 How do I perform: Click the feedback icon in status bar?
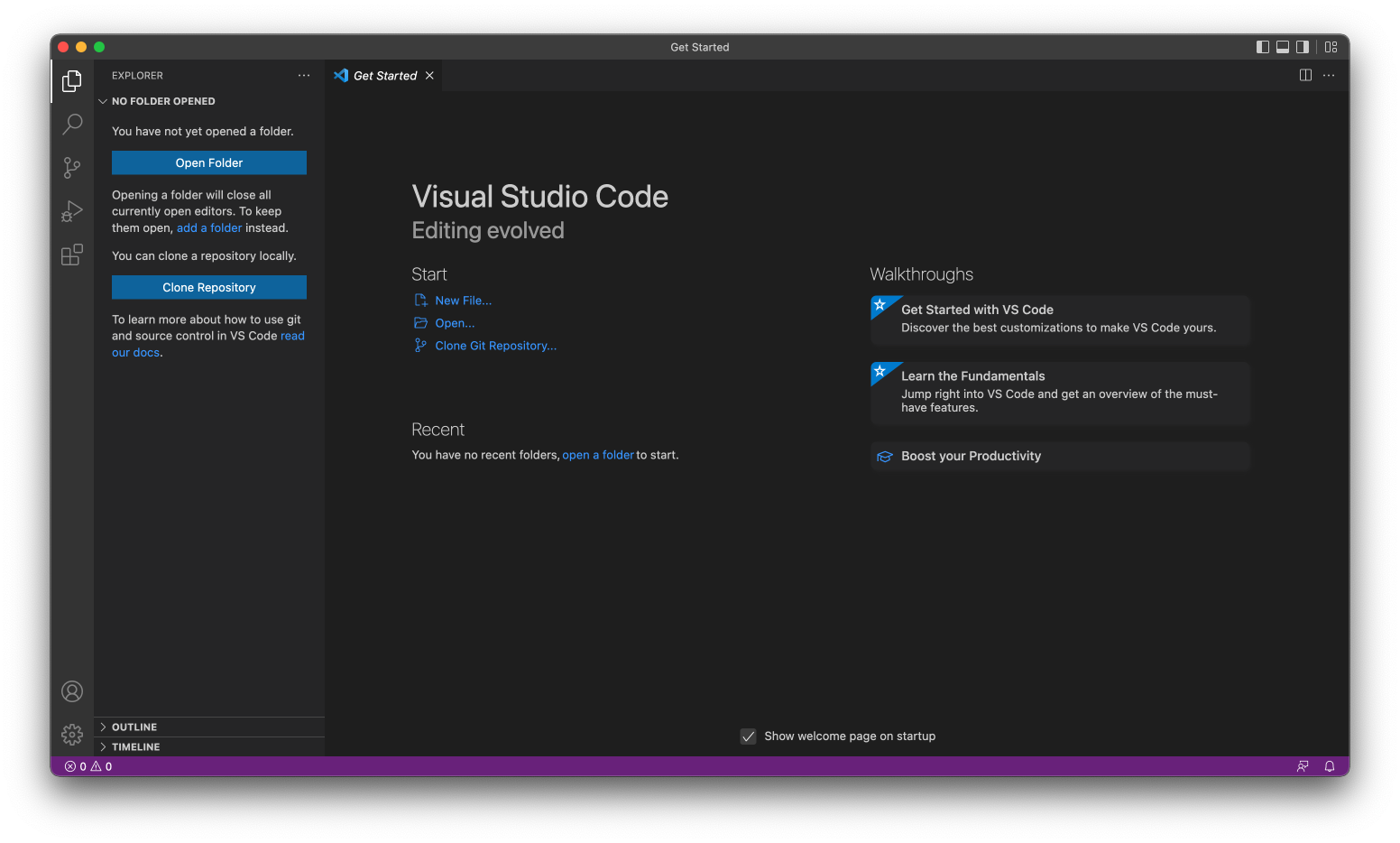click(1303, 766)
